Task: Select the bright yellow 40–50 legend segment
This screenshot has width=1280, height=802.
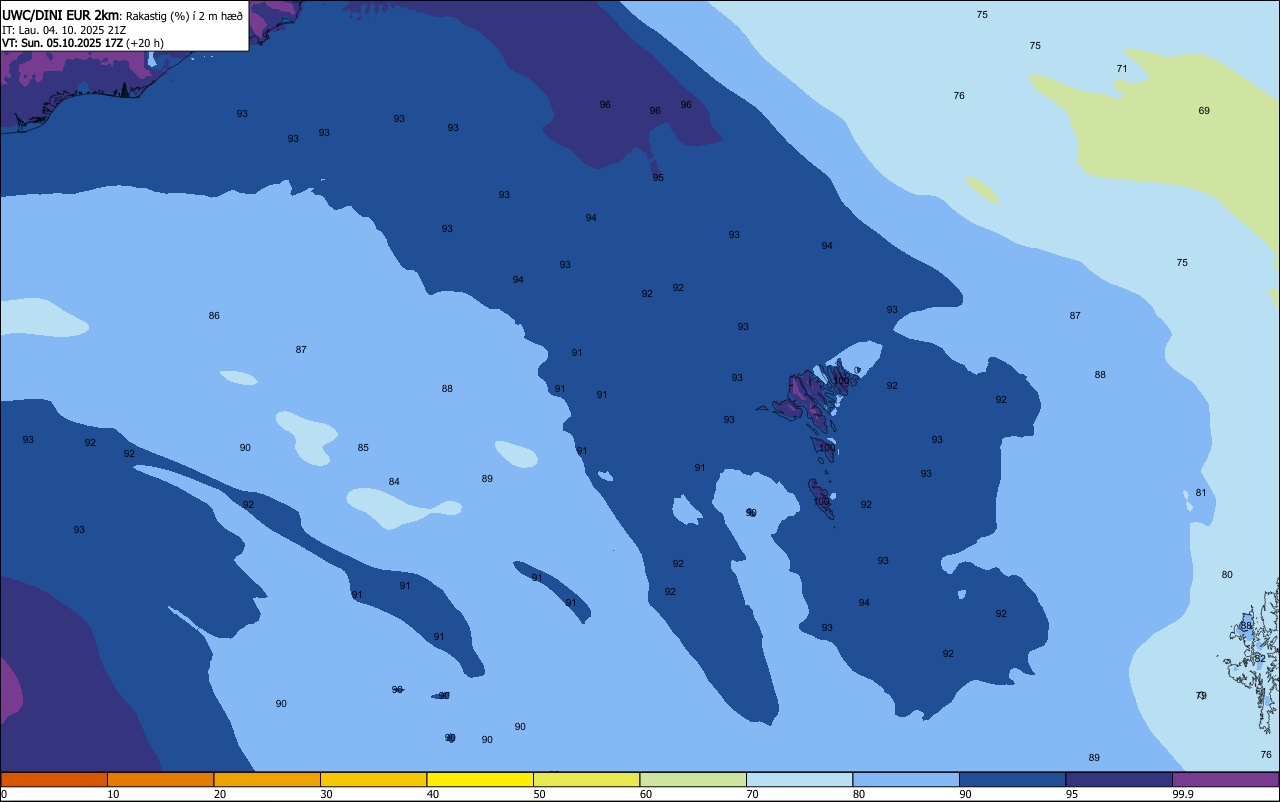Action: pos(480,779)
